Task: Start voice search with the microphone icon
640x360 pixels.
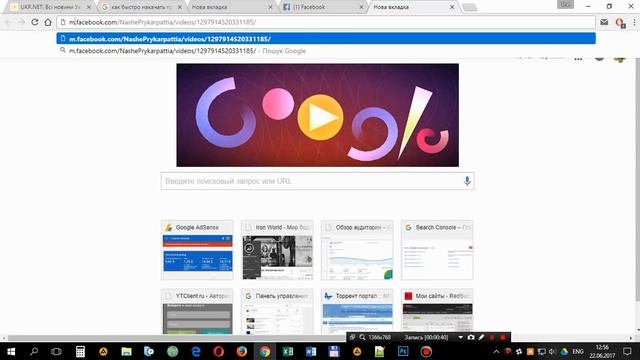Action: (467, 181)
